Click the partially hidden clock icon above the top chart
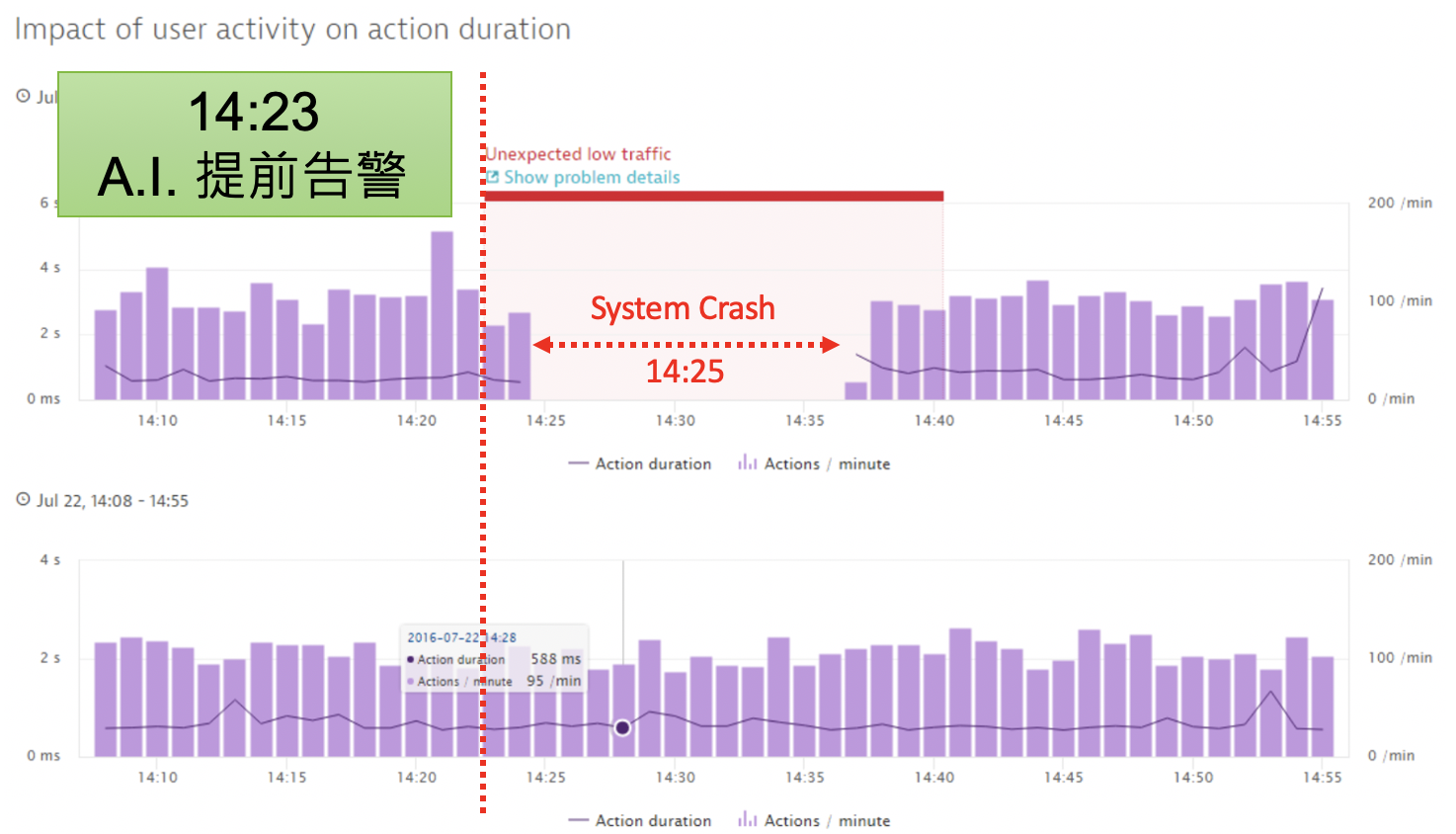 pyautogui.click(x=24, y=96)
